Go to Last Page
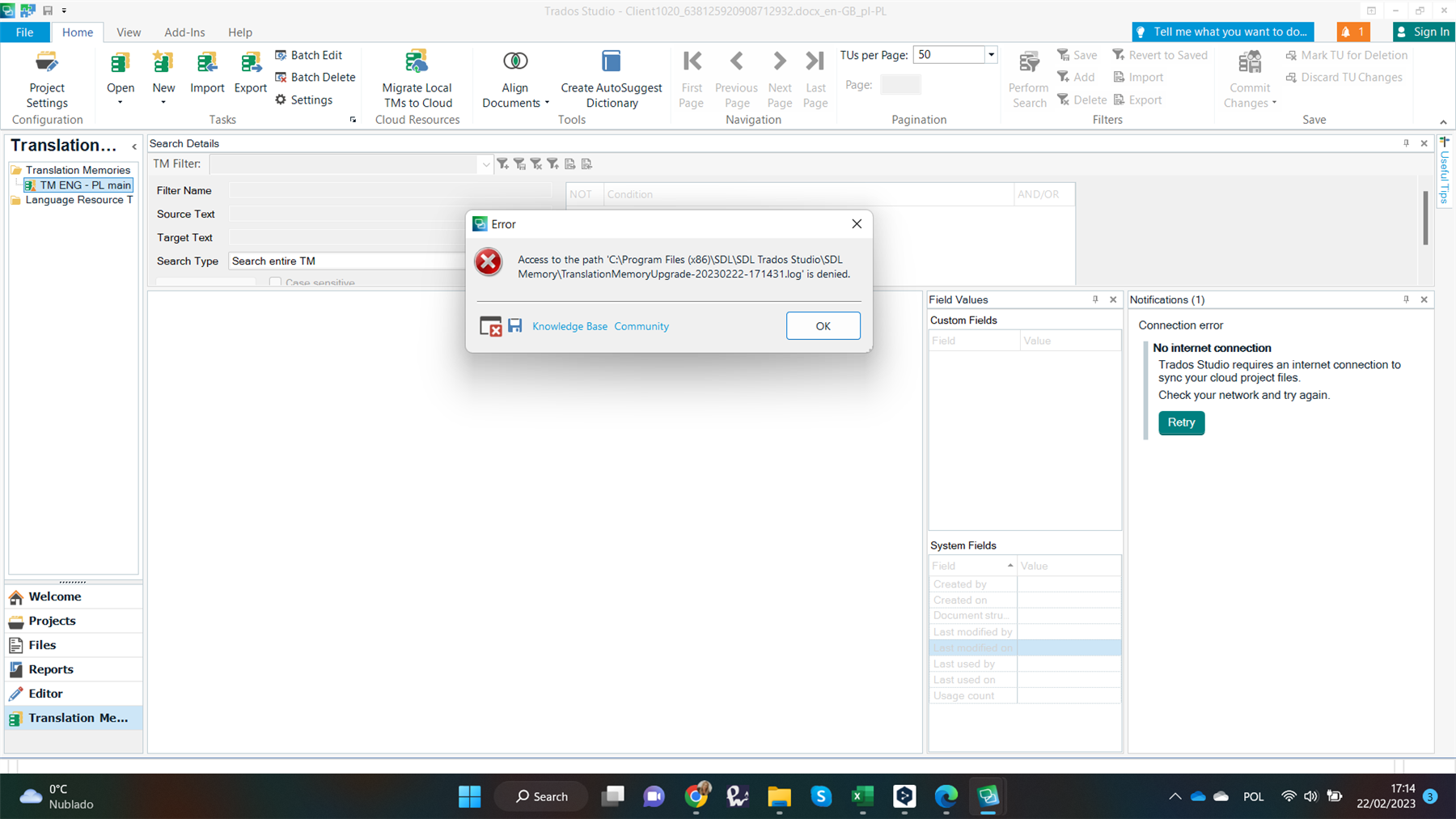 click(815, 80)
